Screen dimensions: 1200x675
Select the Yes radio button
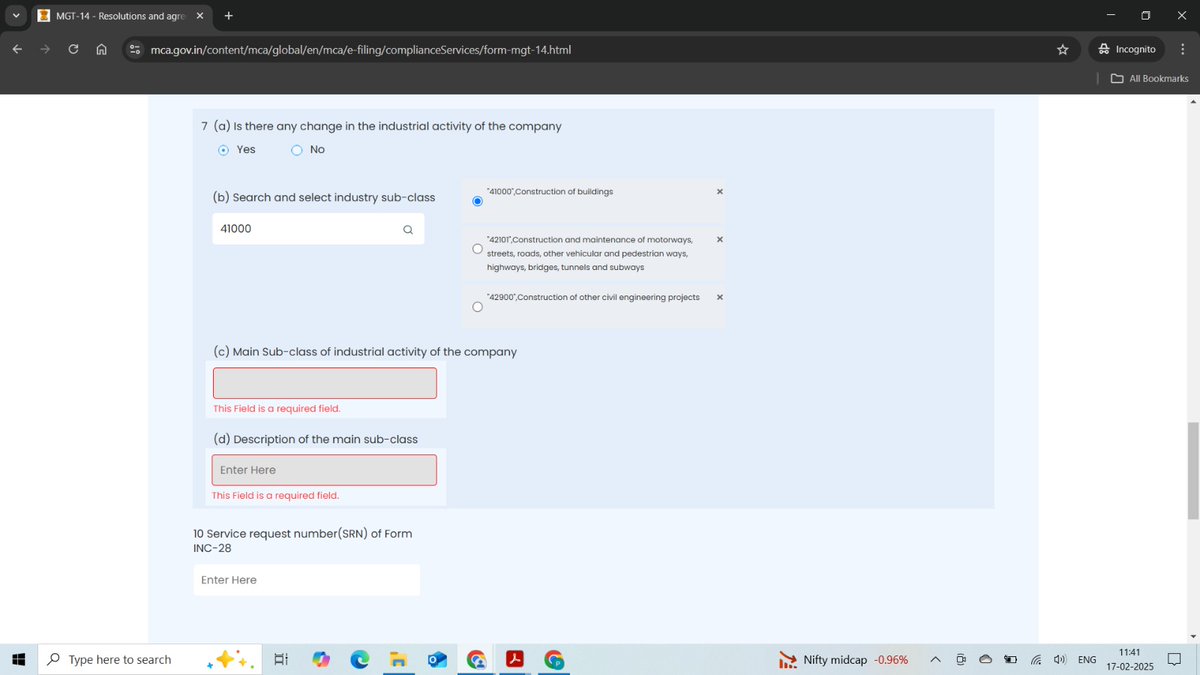coord(223,150)
